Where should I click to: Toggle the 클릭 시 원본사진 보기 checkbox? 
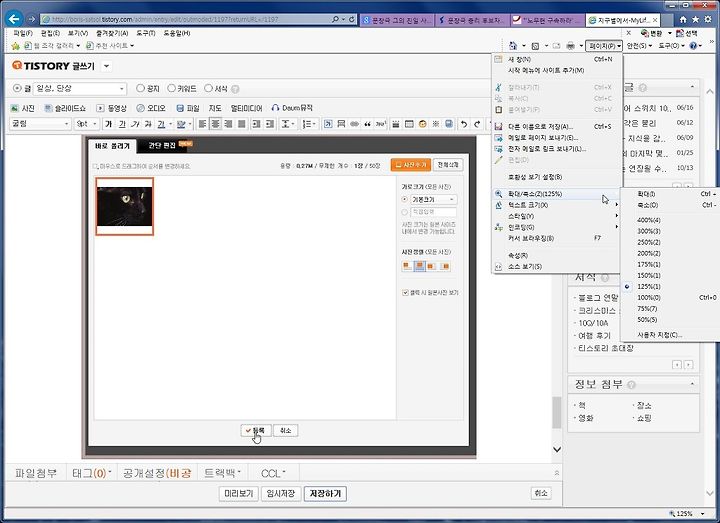pyautogui.click(x=405, y=292)
